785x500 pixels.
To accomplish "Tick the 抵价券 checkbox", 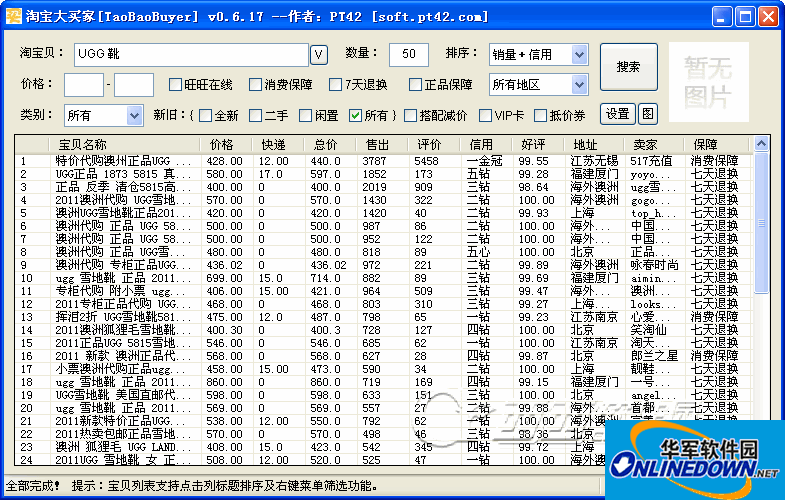I will [x=541, y=116].
